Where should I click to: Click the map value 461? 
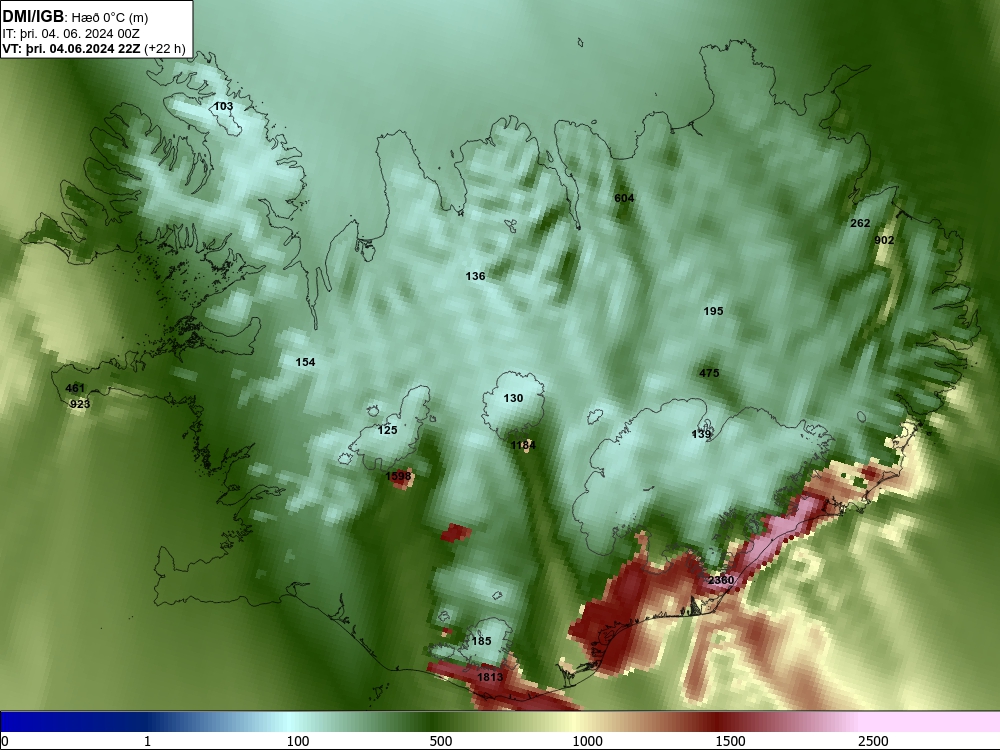tap(75, 388)
